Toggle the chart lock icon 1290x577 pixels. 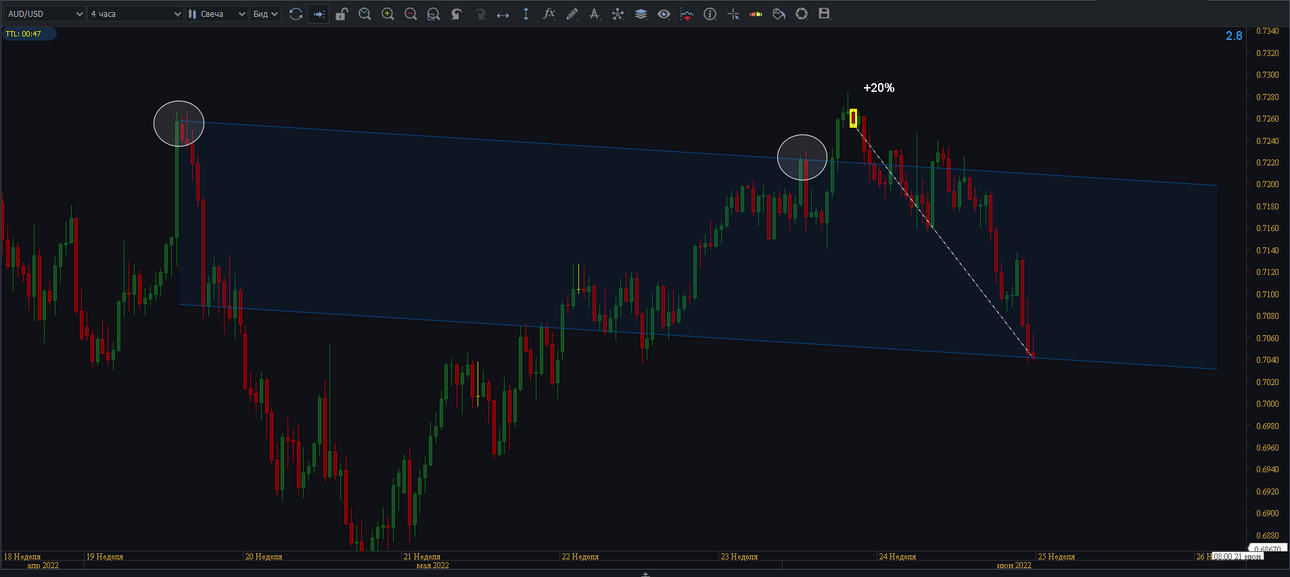[342, 14]
